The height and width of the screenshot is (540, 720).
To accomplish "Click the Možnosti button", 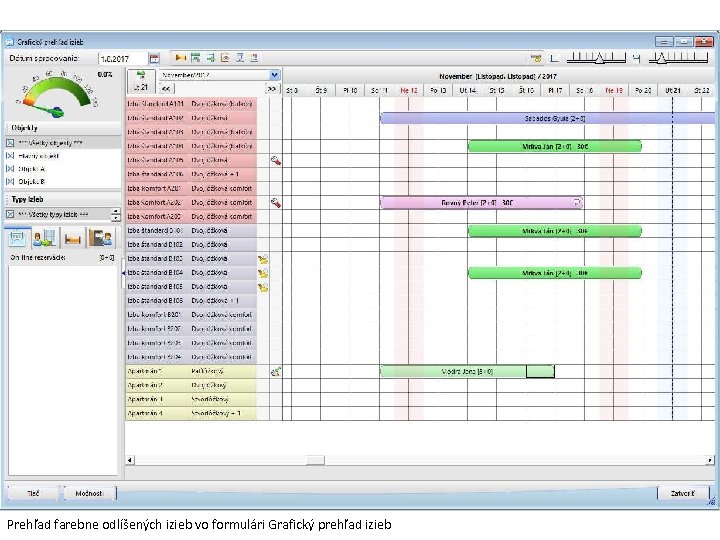I will point(90,493).
